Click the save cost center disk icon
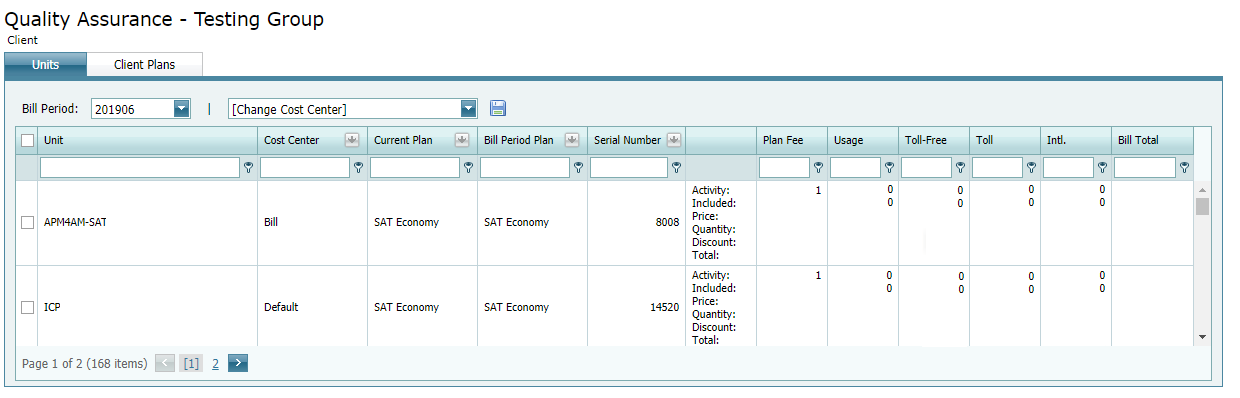This screenshot has width=1240, height=398. tap(498, 108)
